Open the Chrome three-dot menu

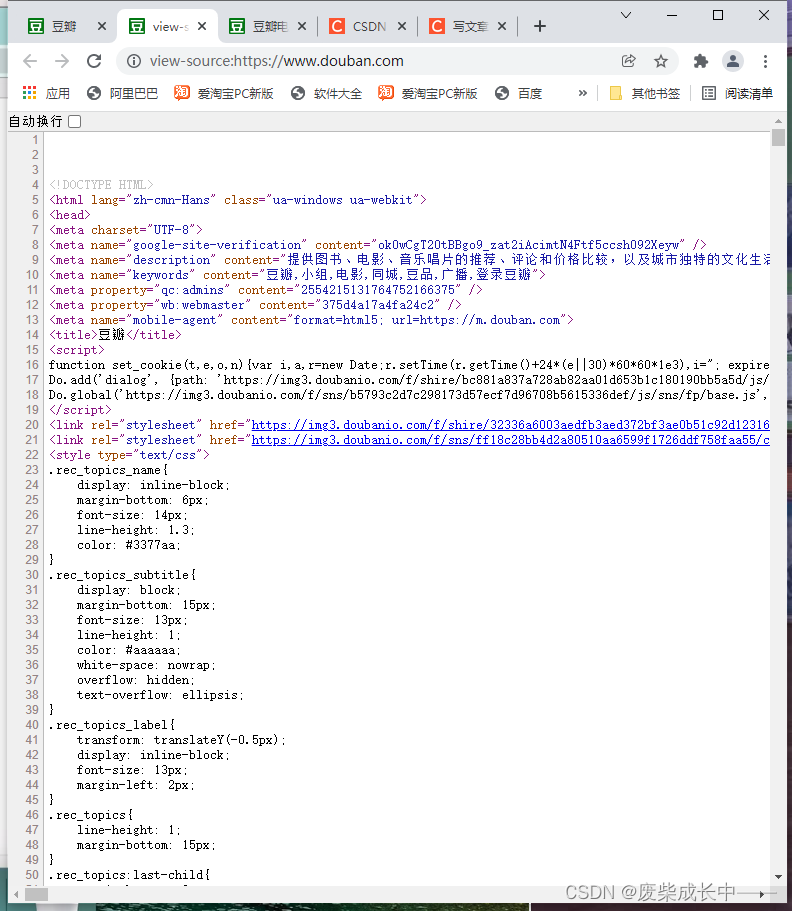tap(765, 61)
